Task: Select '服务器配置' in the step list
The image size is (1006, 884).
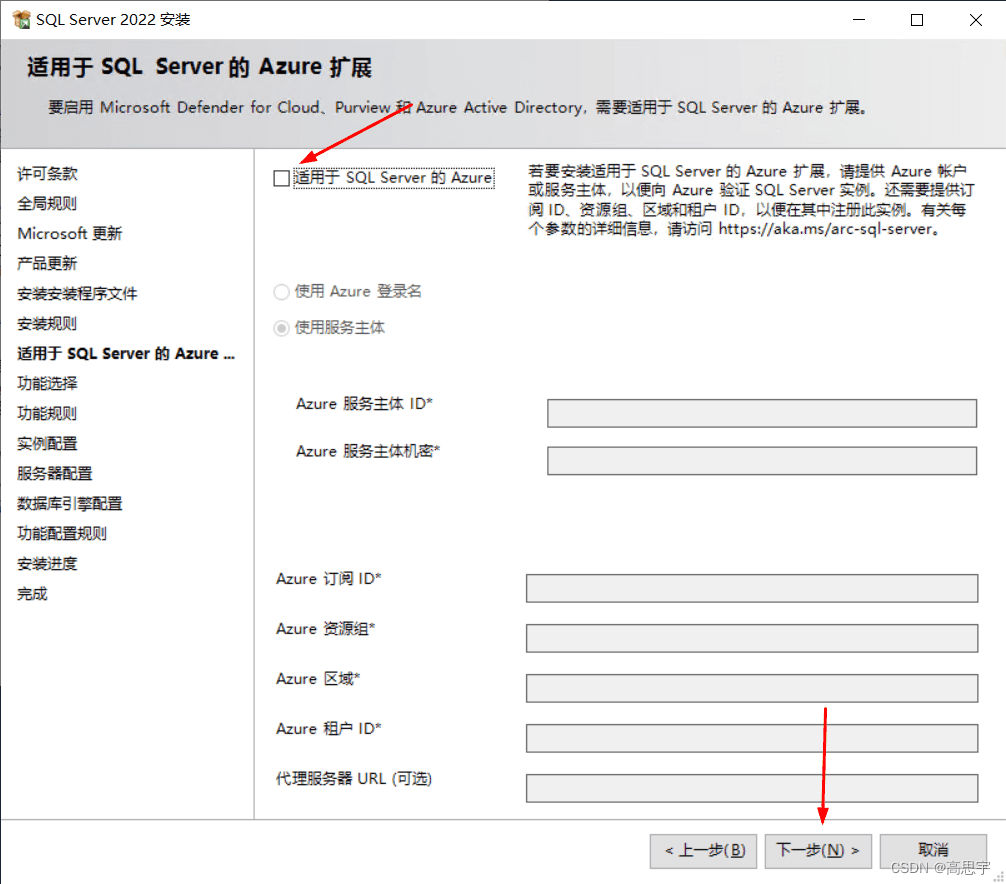Action: pyautogui.click(x=55, y=473)
